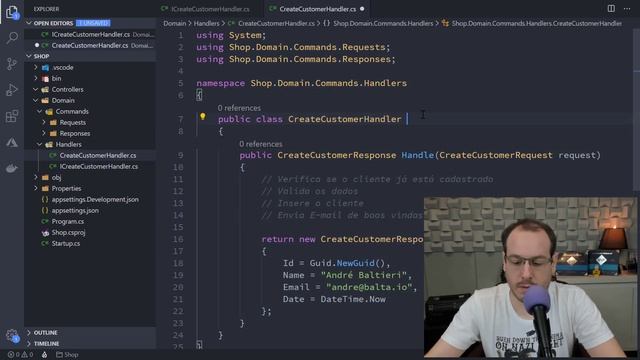Collapse the Handlers folder
Screen dimensions: 640x360
68,144
